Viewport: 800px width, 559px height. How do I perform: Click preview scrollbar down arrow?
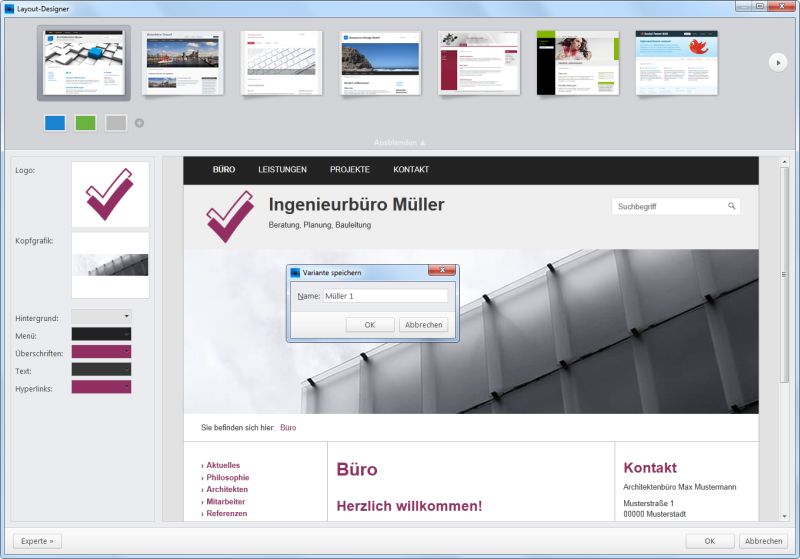point(784,516)
